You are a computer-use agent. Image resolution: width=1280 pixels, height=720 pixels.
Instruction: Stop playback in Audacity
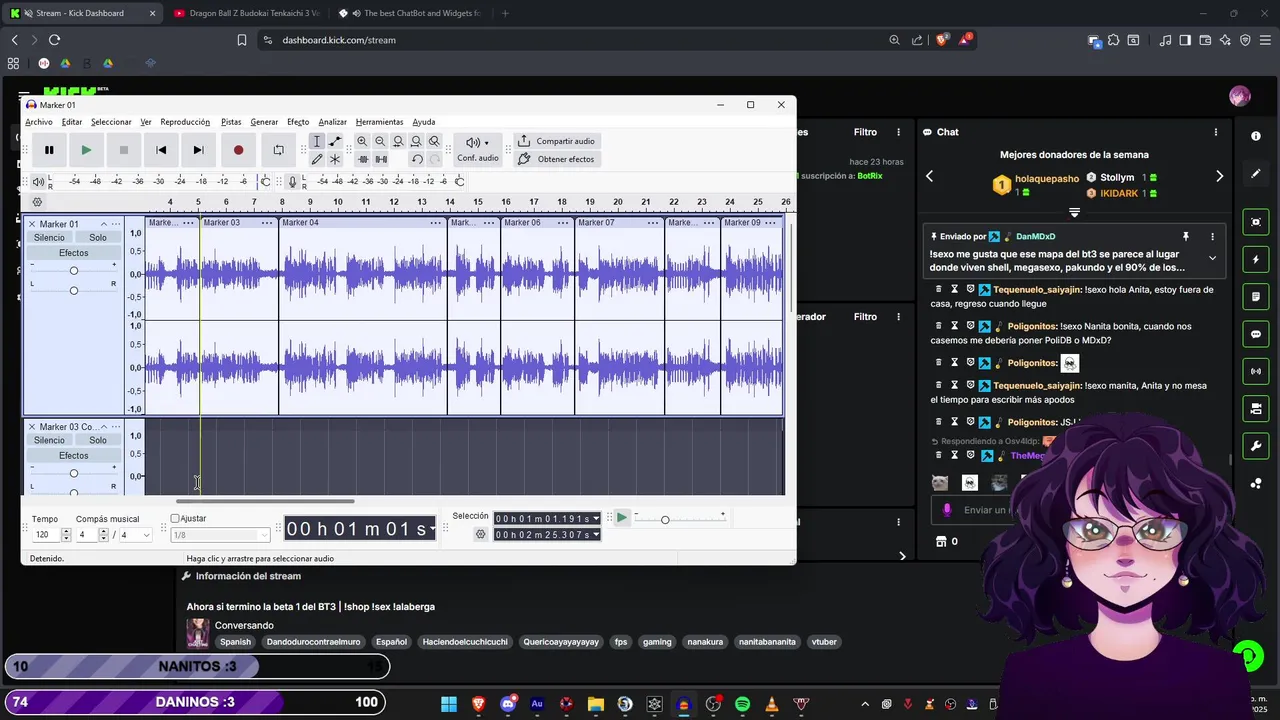124,150
